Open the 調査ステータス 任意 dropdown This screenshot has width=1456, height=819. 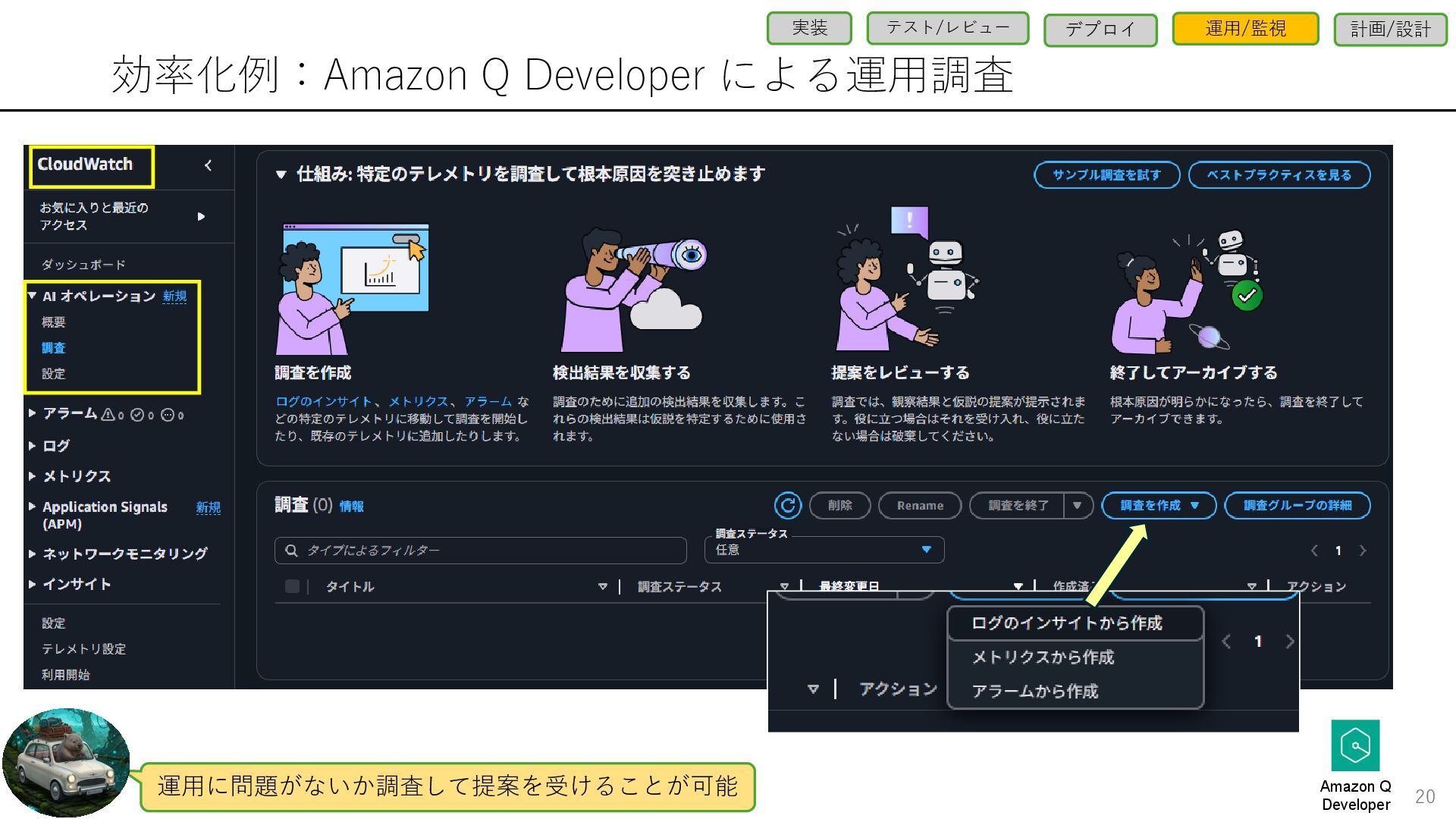click(824, 550)
